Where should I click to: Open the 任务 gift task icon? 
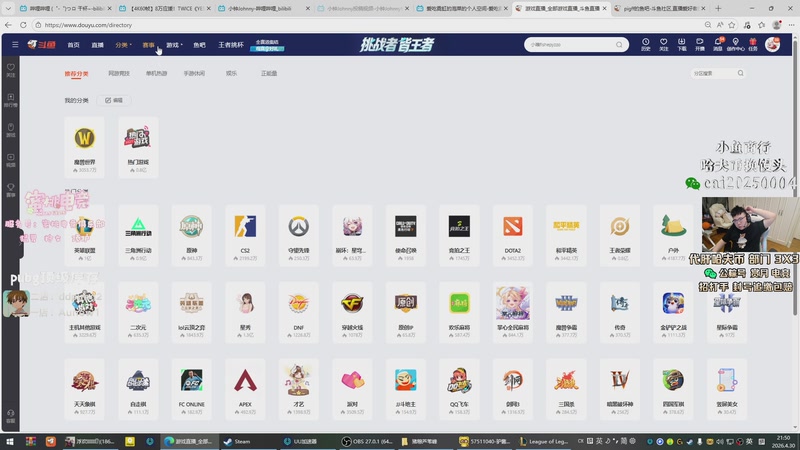pos(753,44)
